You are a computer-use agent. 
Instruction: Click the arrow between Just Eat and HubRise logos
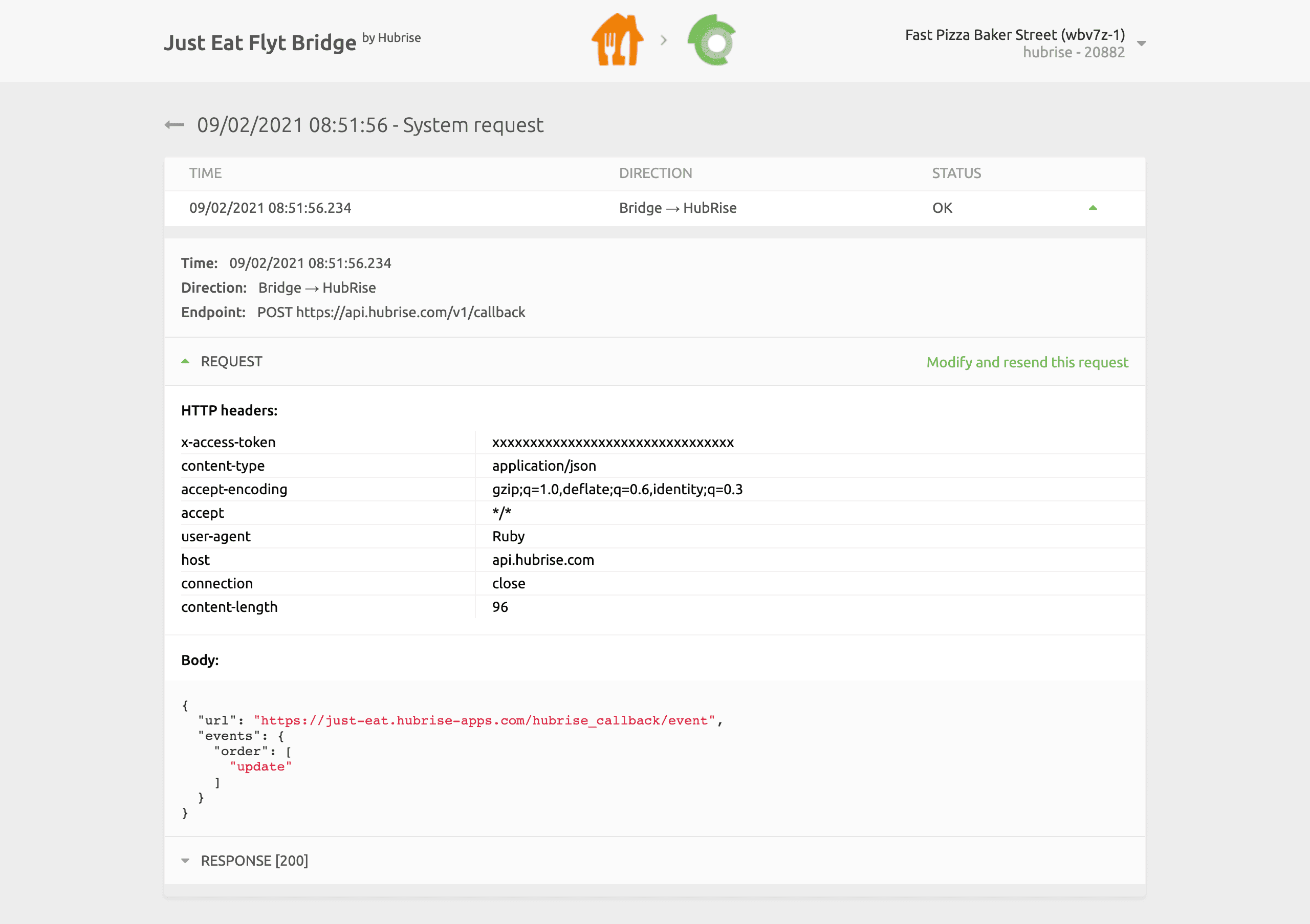(664, 39)
